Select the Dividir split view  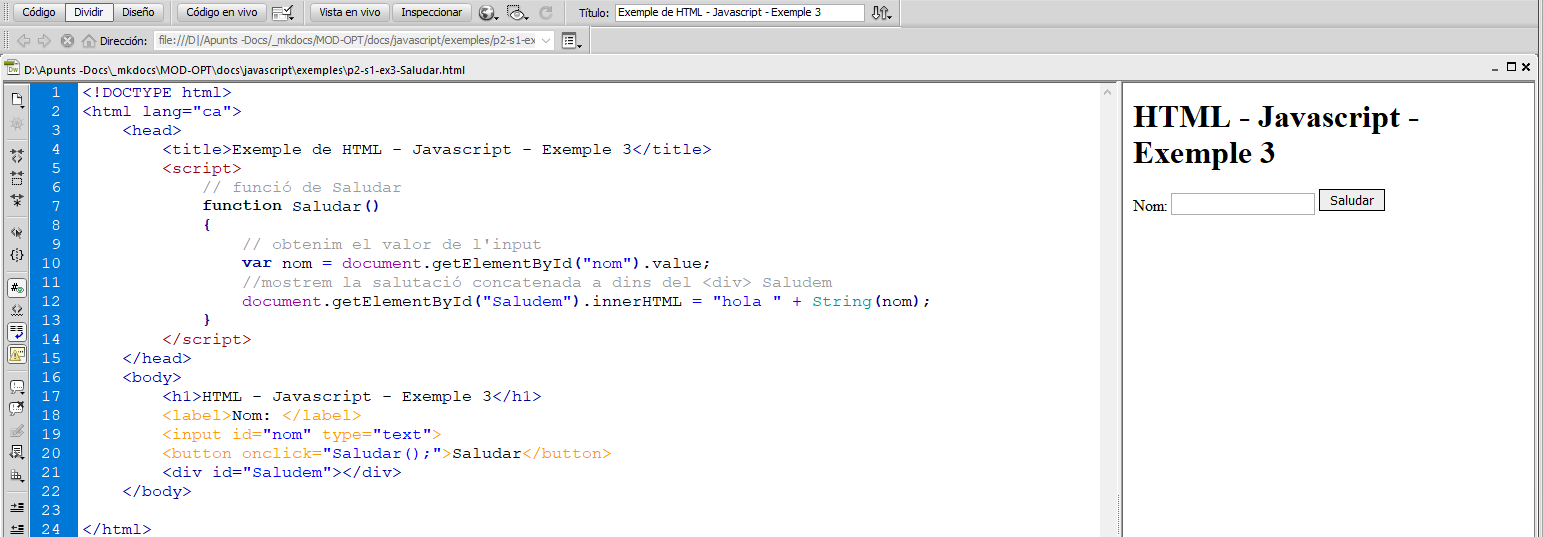pos(89,13)
